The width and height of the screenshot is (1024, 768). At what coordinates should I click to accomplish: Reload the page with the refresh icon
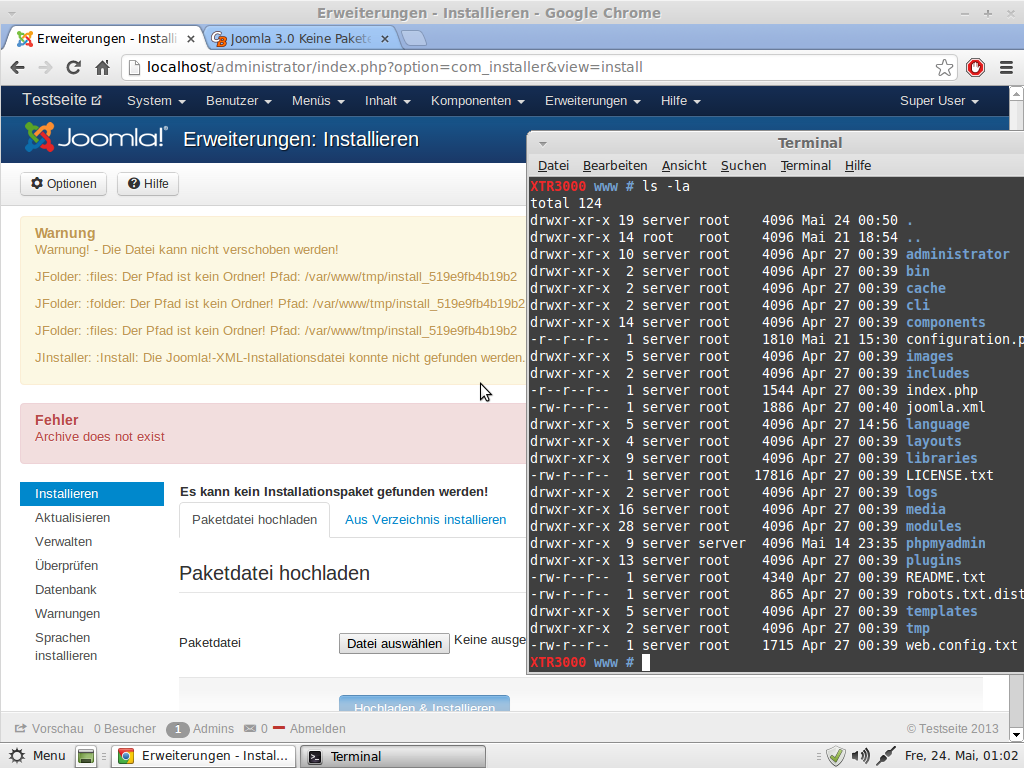click(74, 67)
